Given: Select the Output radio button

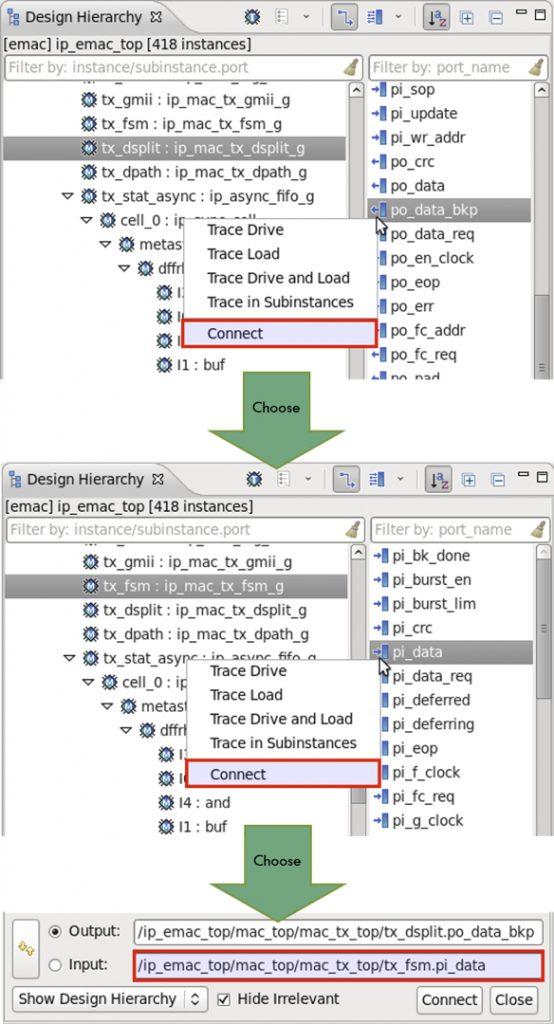Looking at the screenshot, I should pyautogui.click(x=56, y=932).
